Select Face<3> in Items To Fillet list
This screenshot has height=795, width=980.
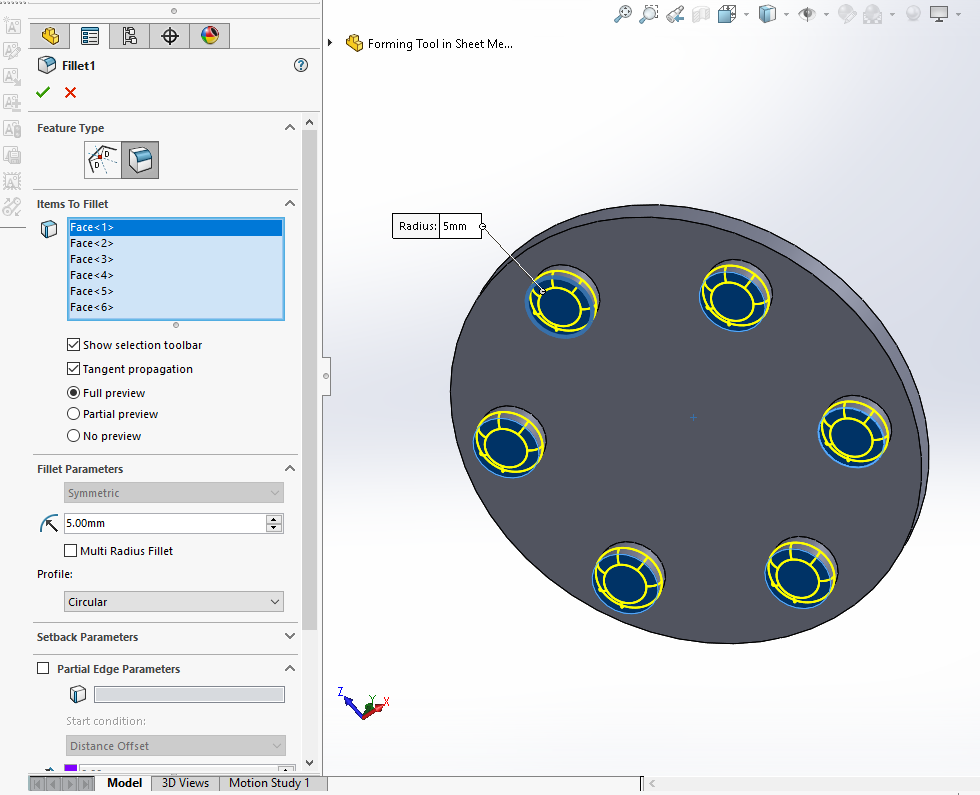[92, 259]
